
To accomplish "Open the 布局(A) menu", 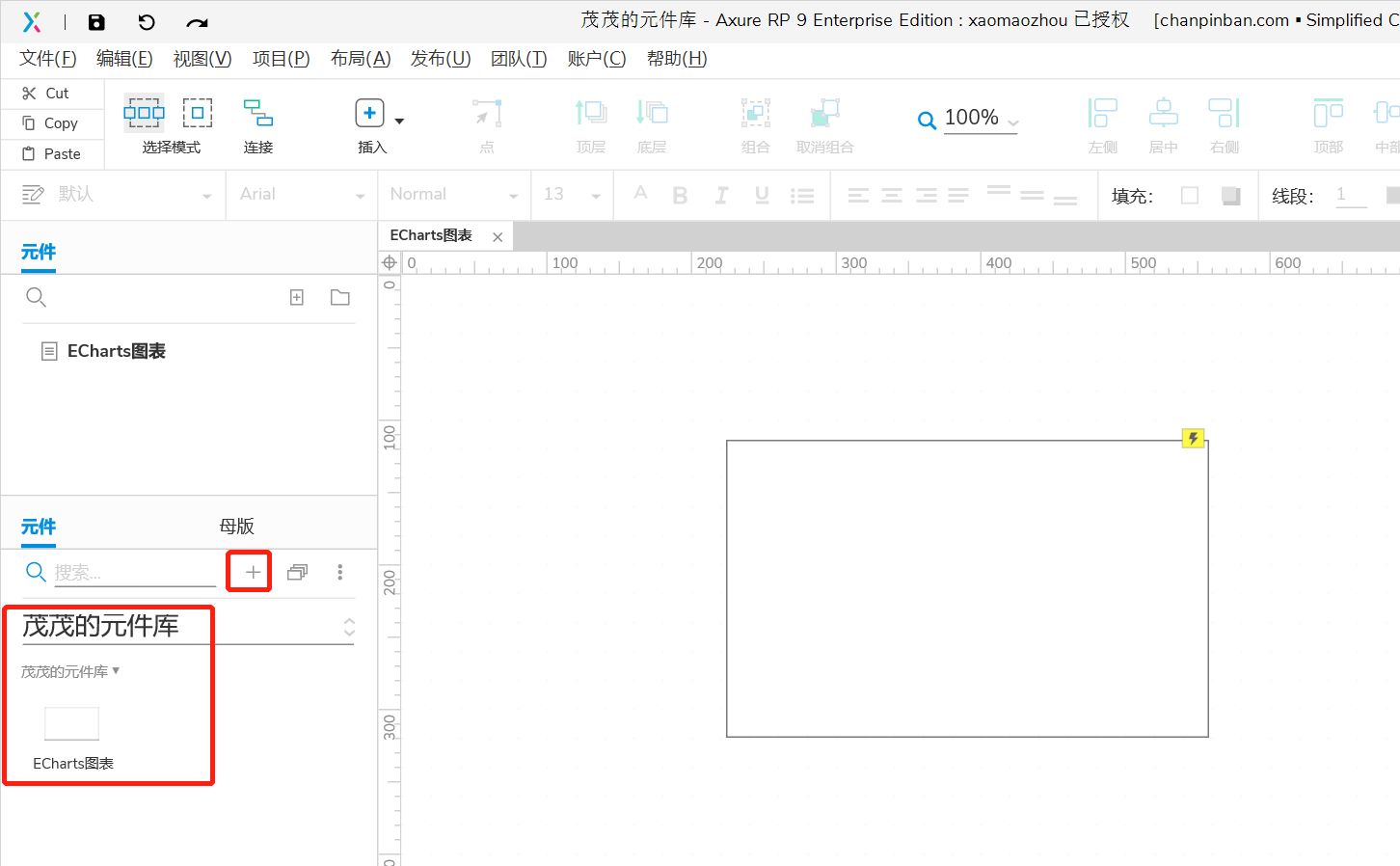I will pos(361,59).
